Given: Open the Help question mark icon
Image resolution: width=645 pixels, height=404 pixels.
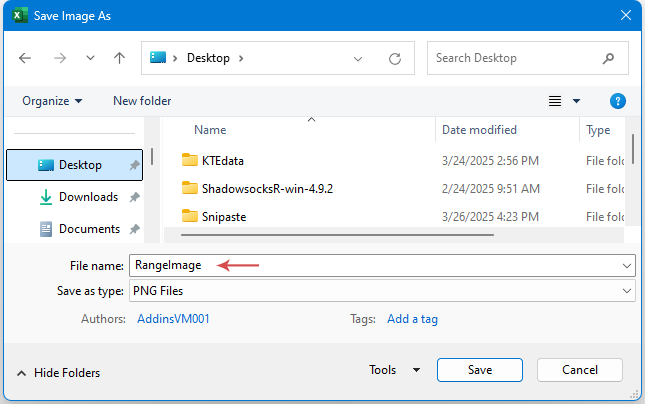Looking at the screenshot, I should (x=617, y=101).
